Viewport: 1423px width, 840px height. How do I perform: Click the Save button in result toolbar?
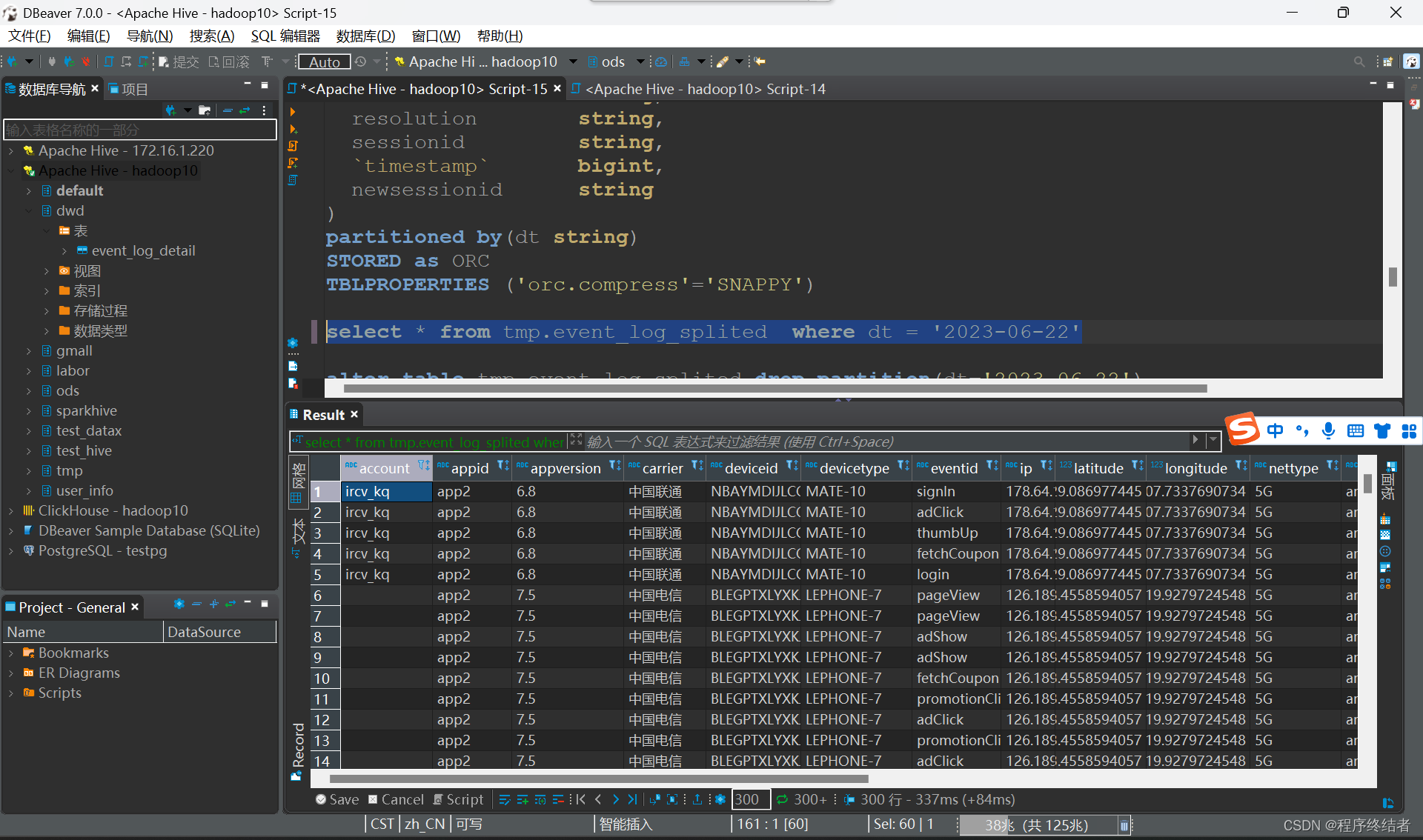pos(337,800)
